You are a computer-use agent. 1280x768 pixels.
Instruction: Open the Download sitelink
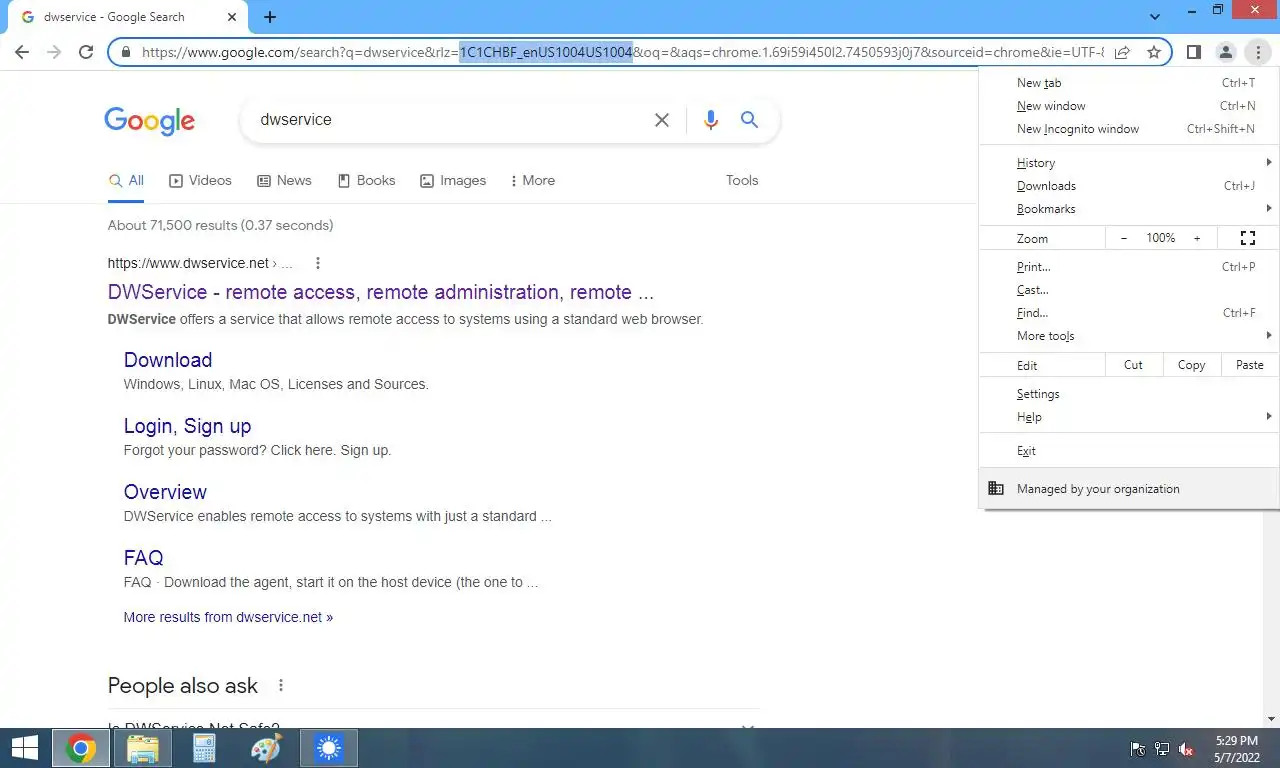click(168, 360)
